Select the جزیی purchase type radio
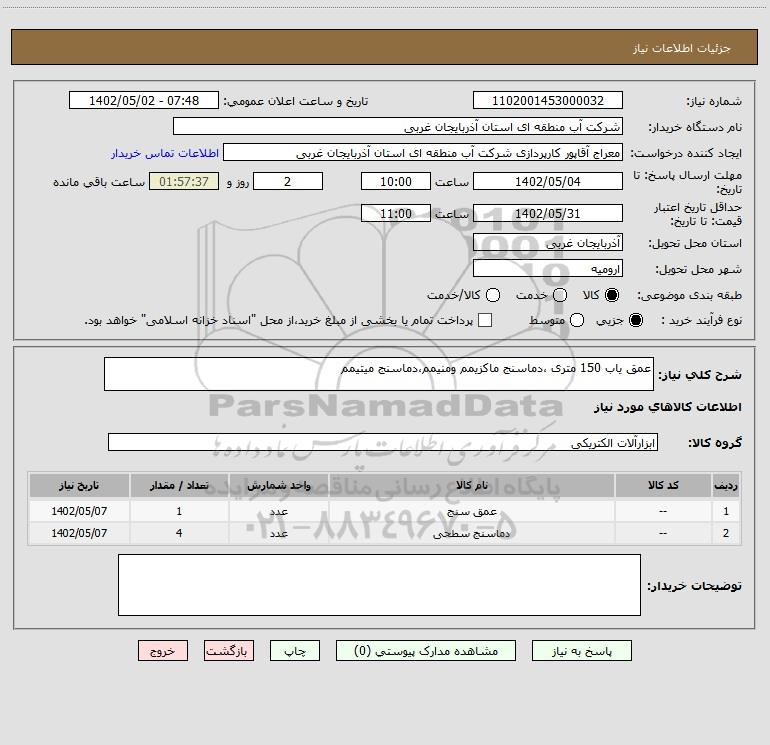 (636, 320)
